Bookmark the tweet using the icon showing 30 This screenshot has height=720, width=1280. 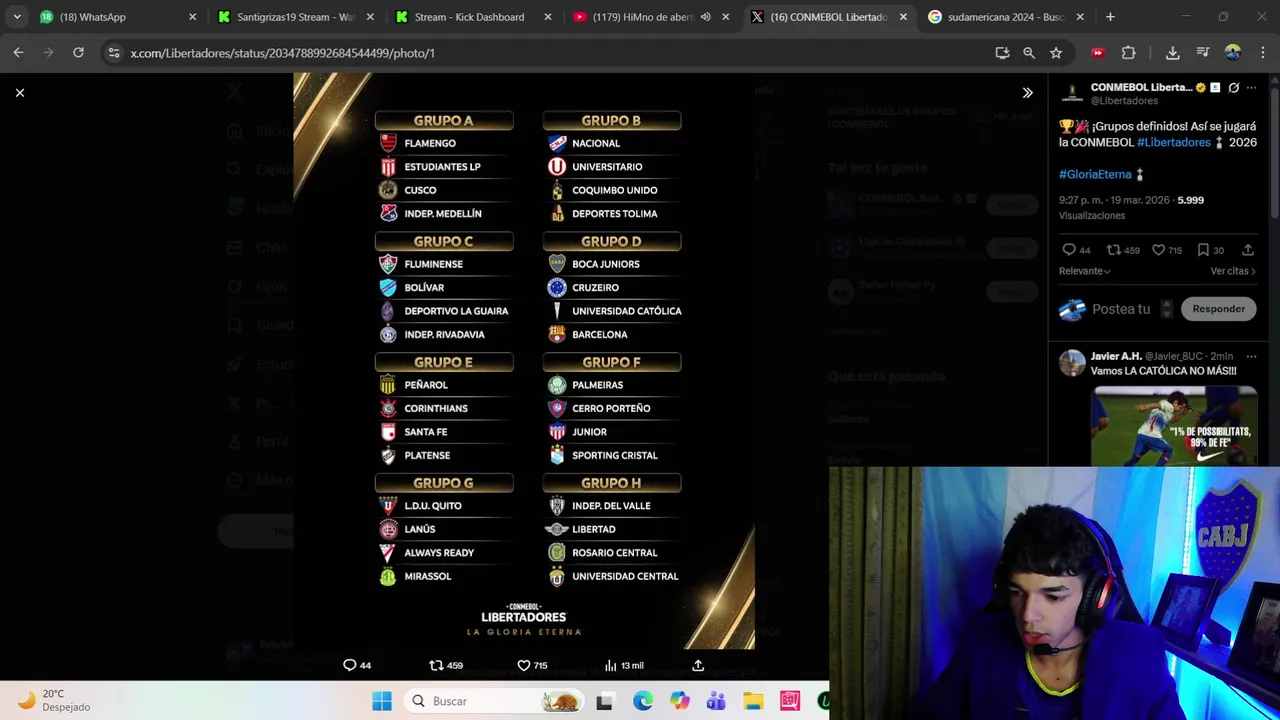(x=1210, y=250)
